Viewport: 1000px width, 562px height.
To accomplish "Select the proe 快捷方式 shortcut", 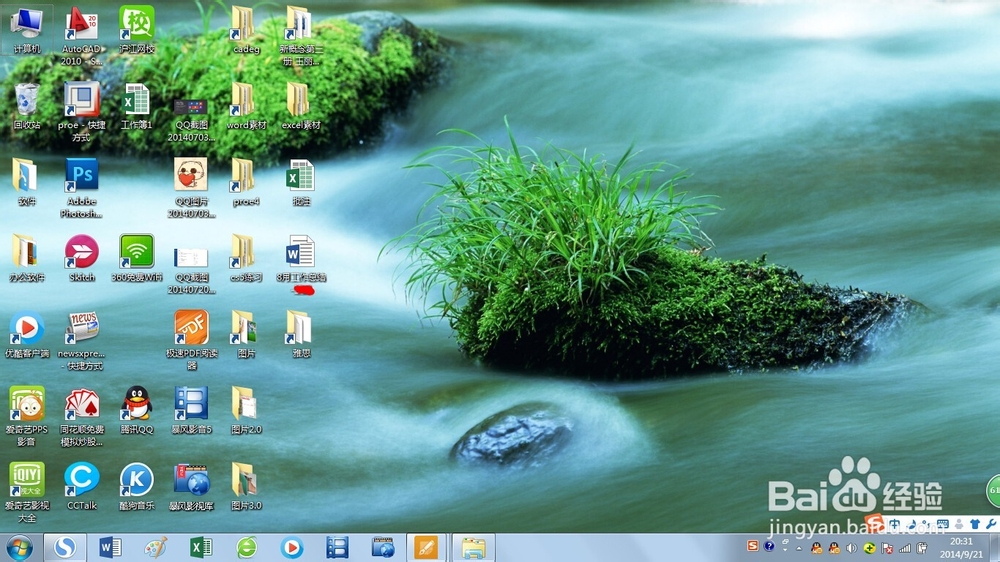I will pos(82,112).
